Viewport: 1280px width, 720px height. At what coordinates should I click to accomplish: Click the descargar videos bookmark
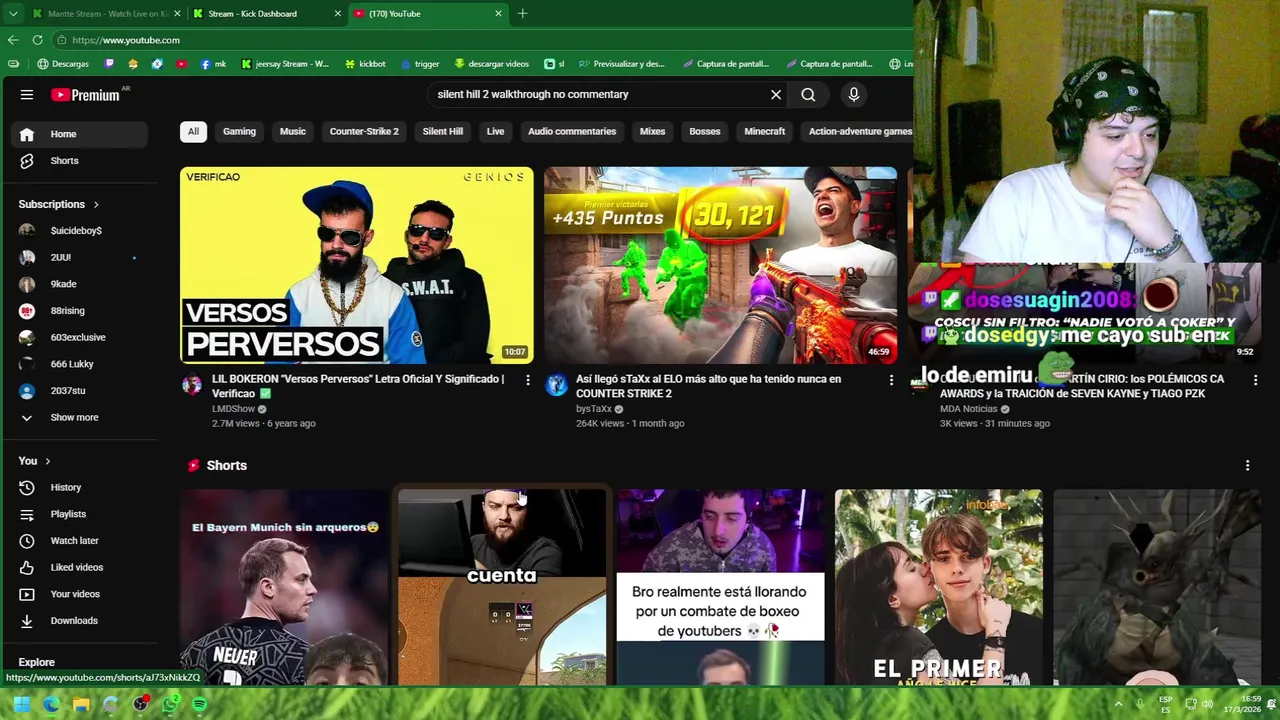(491, 64)
